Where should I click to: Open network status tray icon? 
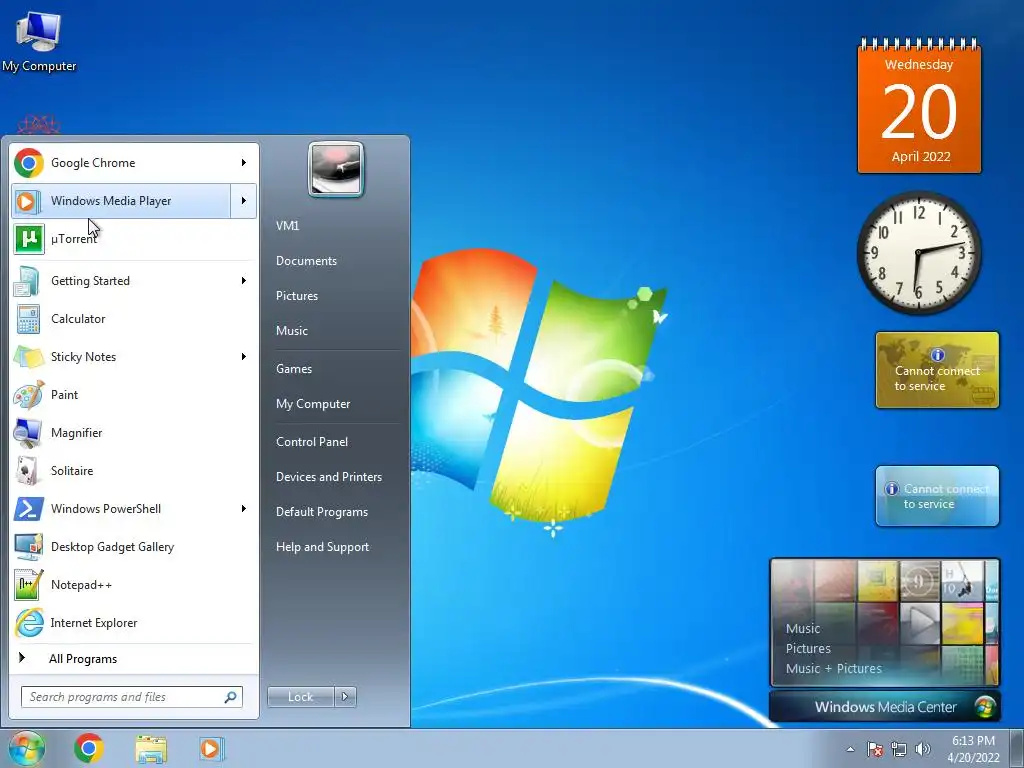(x=899, y=749)
